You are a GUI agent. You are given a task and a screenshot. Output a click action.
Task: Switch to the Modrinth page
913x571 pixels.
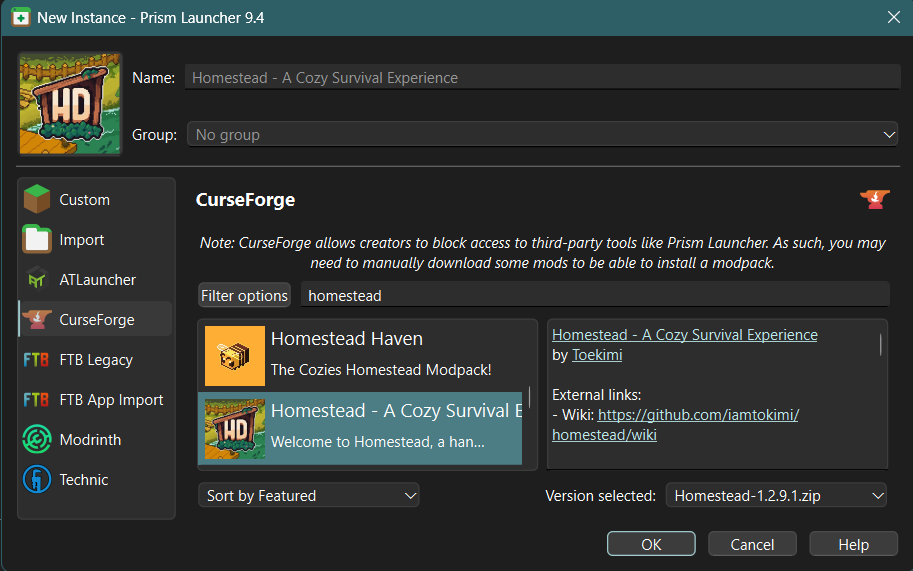[96, 439]
